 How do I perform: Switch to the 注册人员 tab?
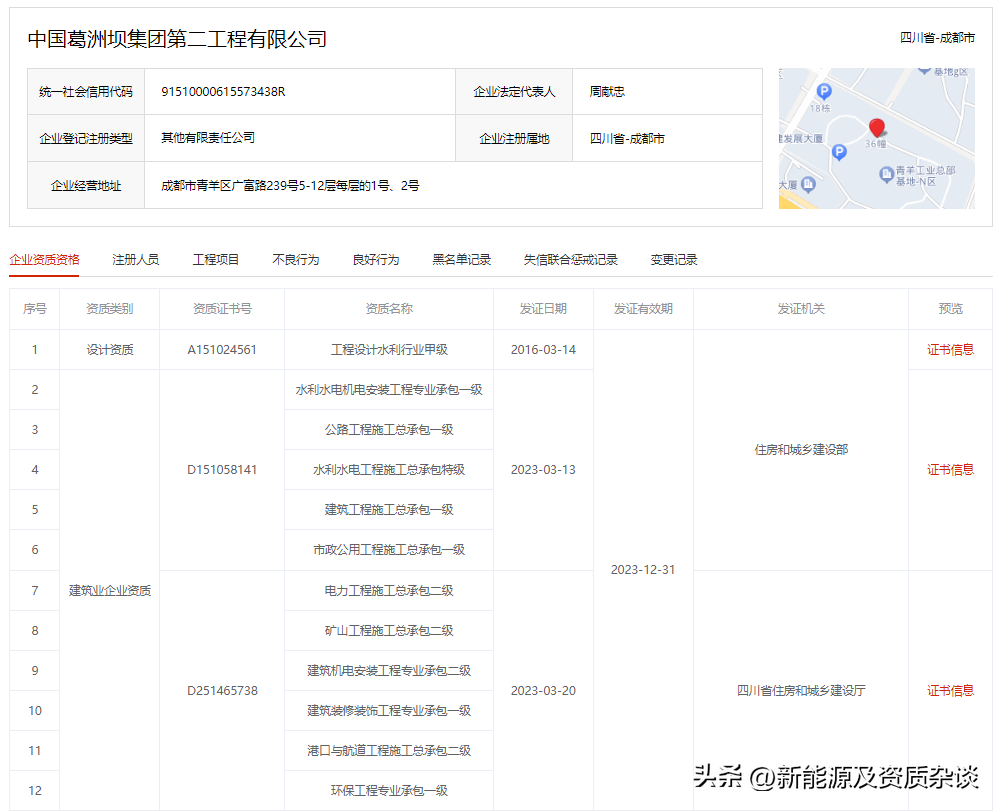[135, 259]
